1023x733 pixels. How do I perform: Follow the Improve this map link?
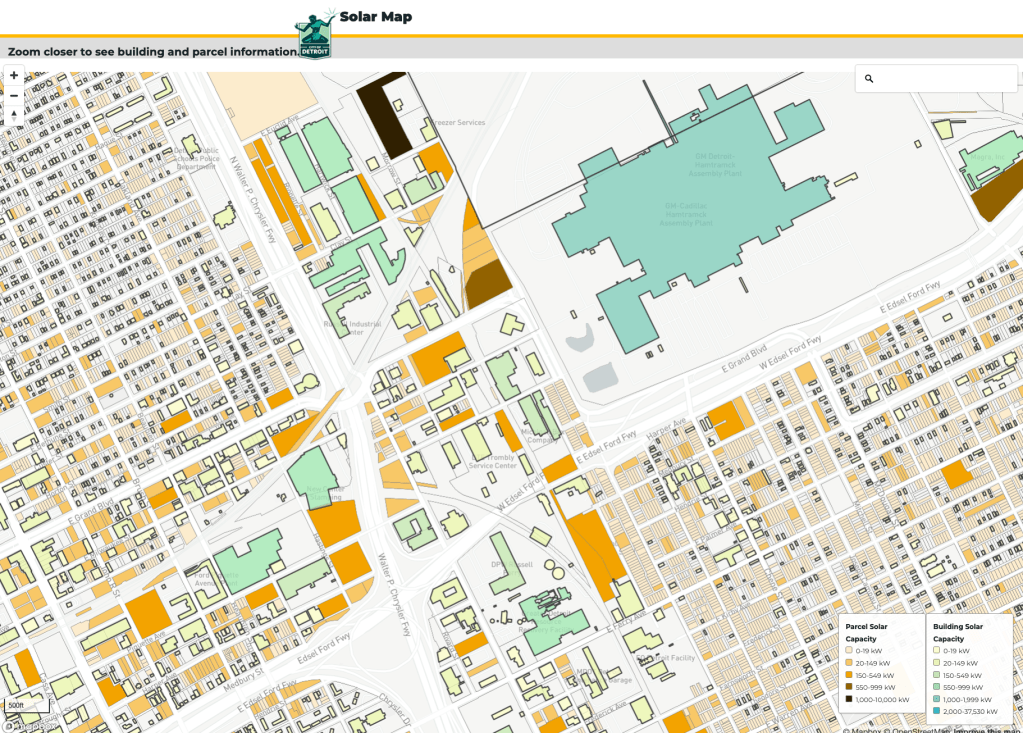coord(987,729)
